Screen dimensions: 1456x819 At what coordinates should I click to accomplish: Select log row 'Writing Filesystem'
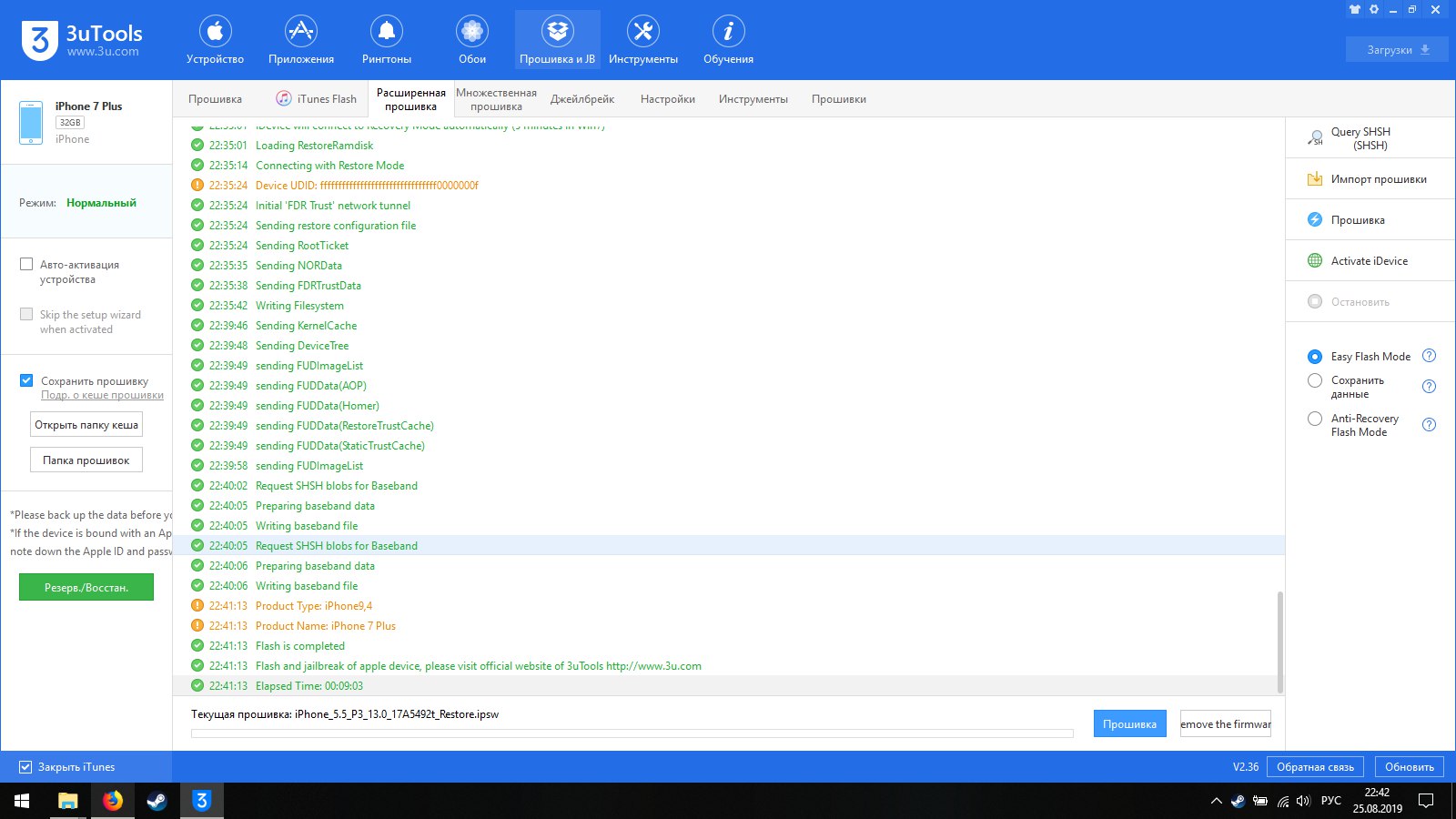pyautogui.click(x=728, y=306)
